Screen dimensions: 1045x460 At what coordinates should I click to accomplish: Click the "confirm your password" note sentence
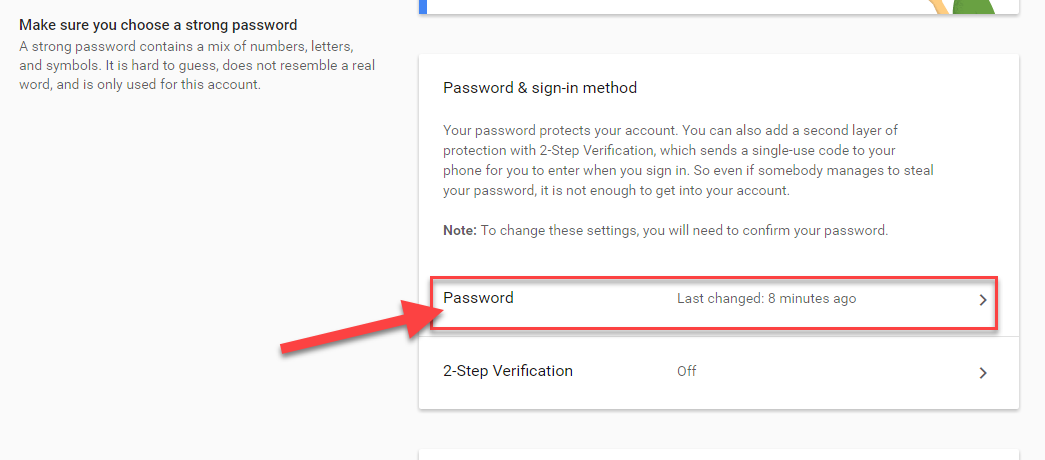point(684,231)
